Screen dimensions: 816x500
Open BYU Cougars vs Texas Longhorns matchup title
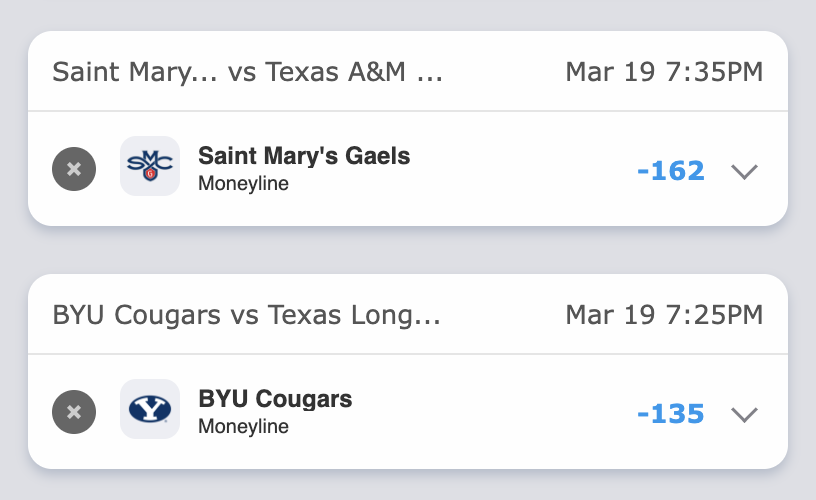[x=246, y=316]
